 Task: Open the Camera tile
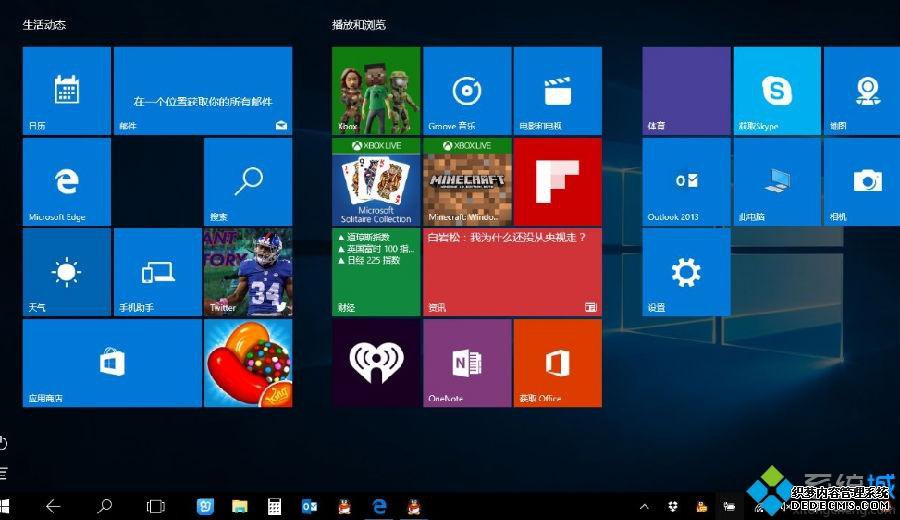point(862,182)
